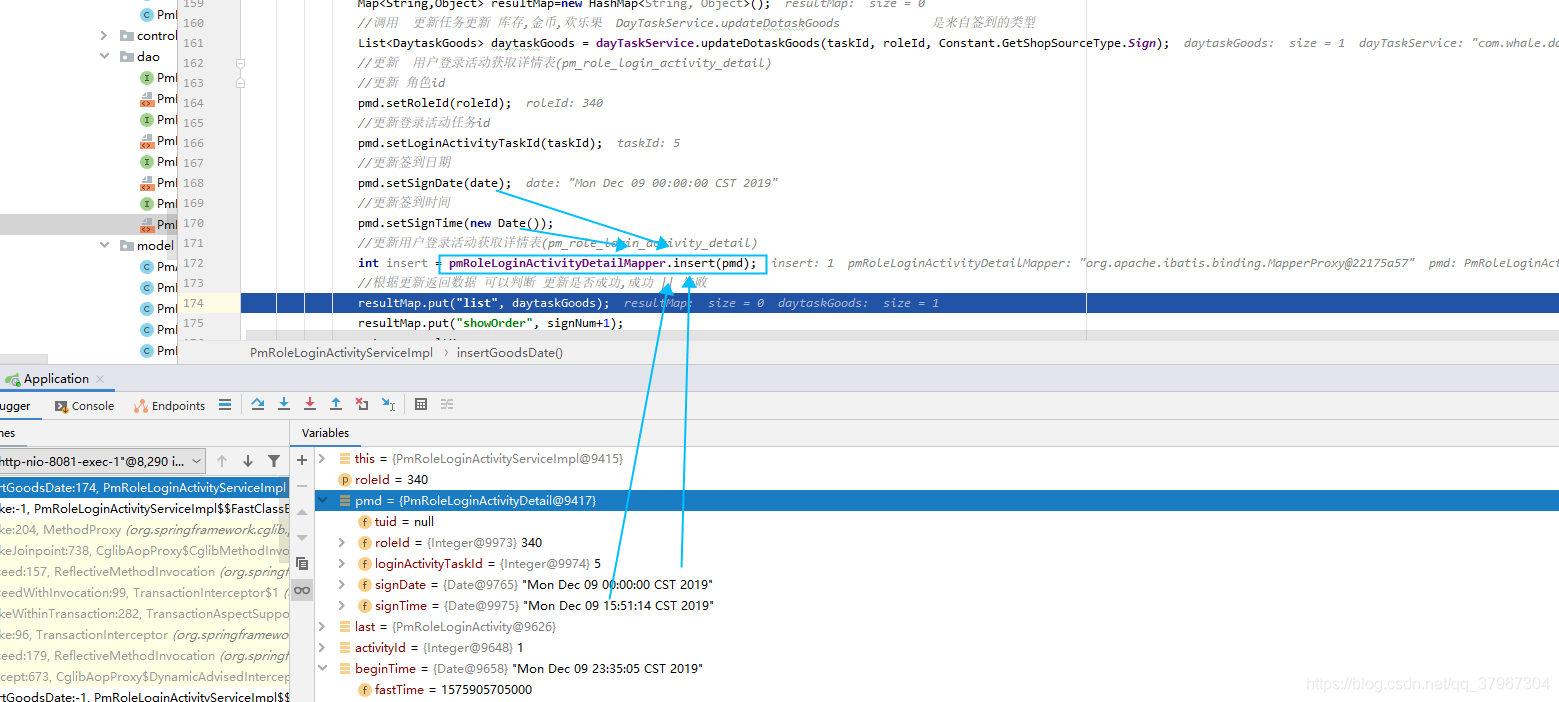The width and height of the screenshot is (1559, 702).
Task: Expand the roleId Integer@9973 field
Action: pos(342,542)
